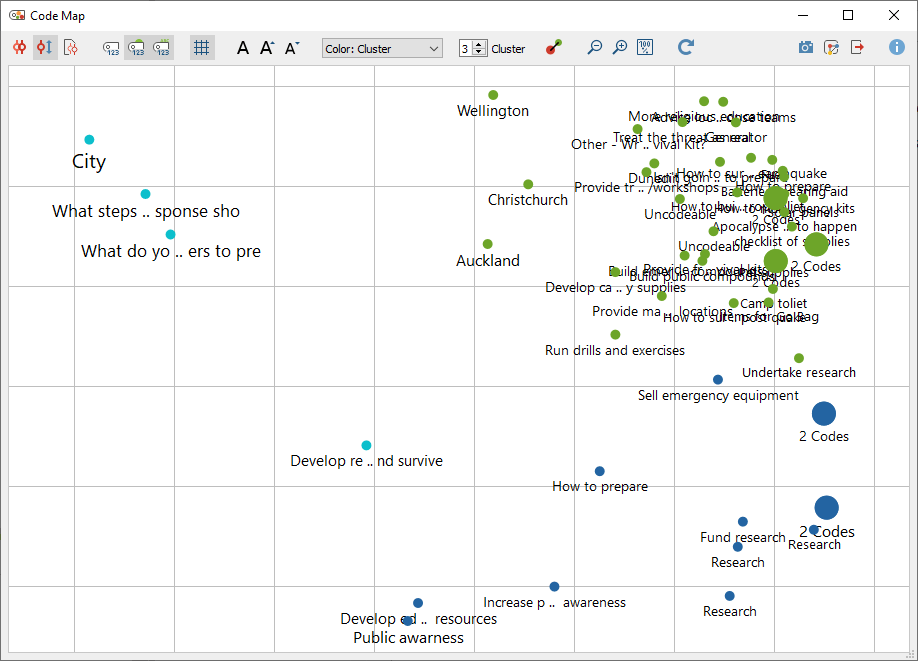This screenshot has width=918, height=661.
Task: Click the plain tag 123 frequency icon
Action: point(111,48)
